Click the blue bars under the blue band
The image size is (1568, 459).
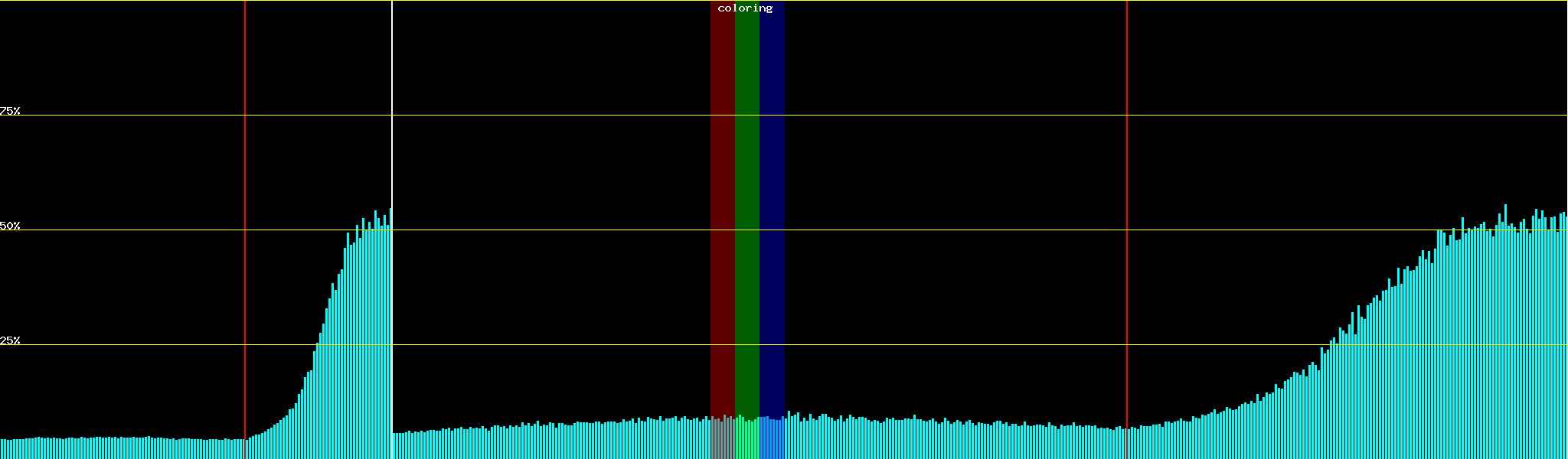click(x=772, y=440)
